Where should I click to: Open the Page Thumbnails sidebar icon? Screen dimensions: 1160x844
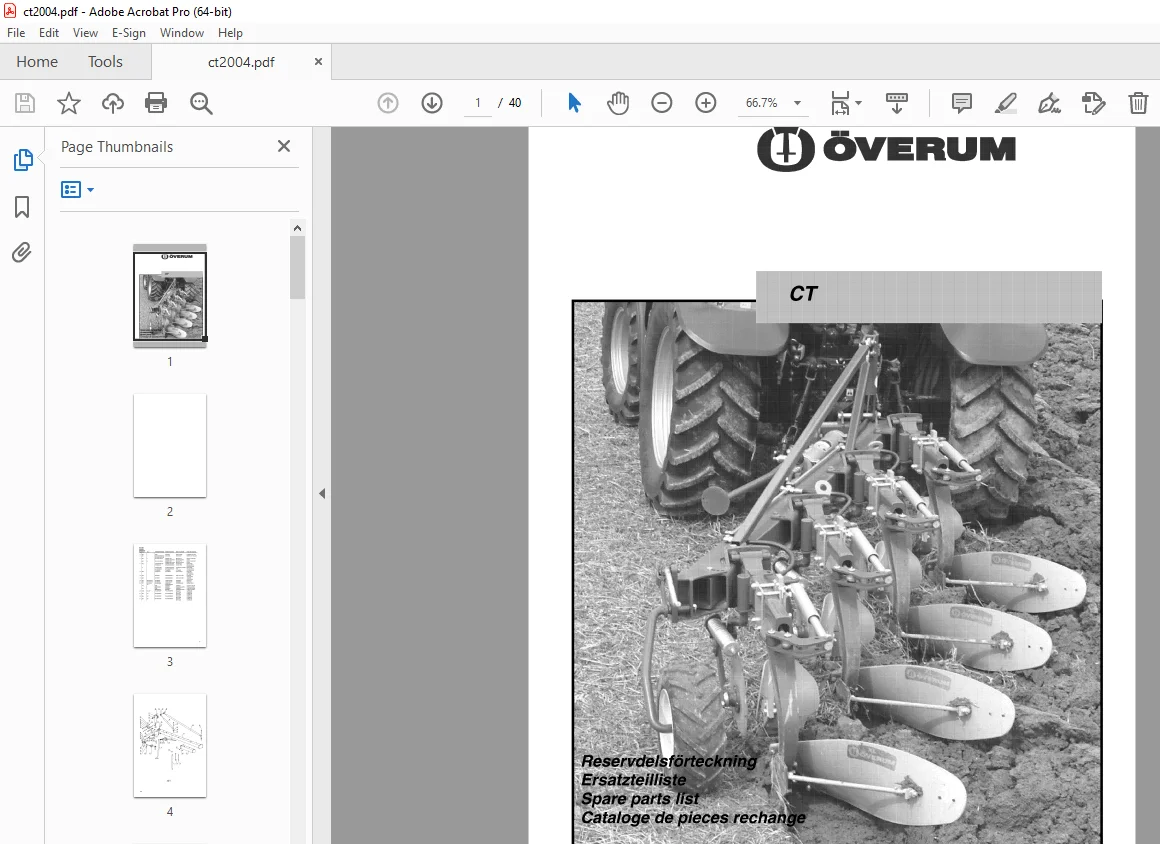(x=23, y=160)
